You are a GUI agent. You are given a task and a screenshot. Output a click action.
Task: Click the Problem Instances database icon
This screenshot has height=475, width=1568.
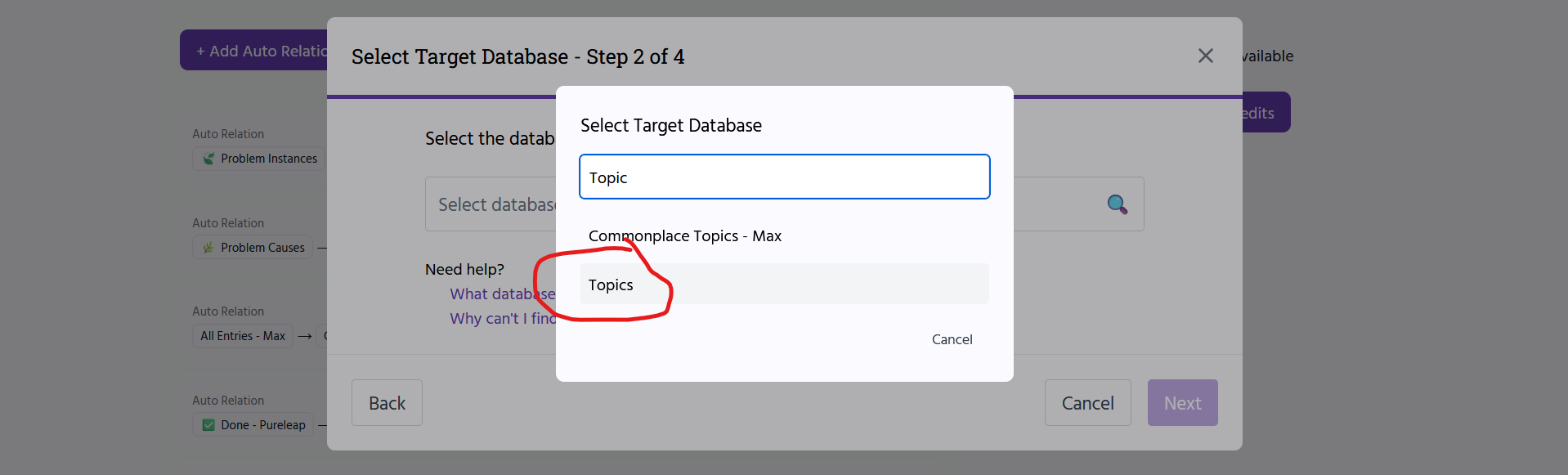click(x=209, y=159)
